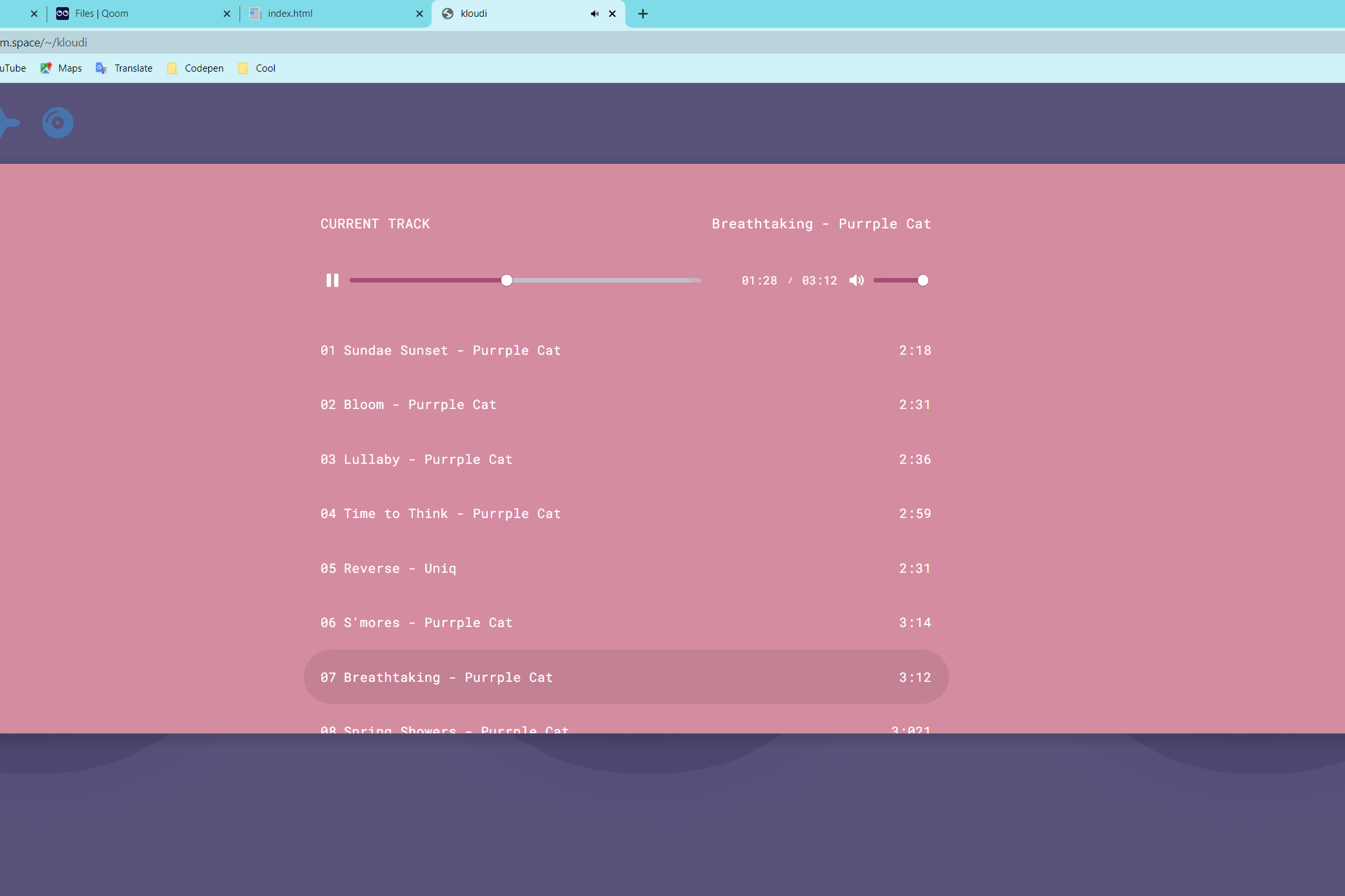This screenshot has height=896, width=1345.
Task: Expand the Cool bookmarks folder
Action: coord(257,68)
